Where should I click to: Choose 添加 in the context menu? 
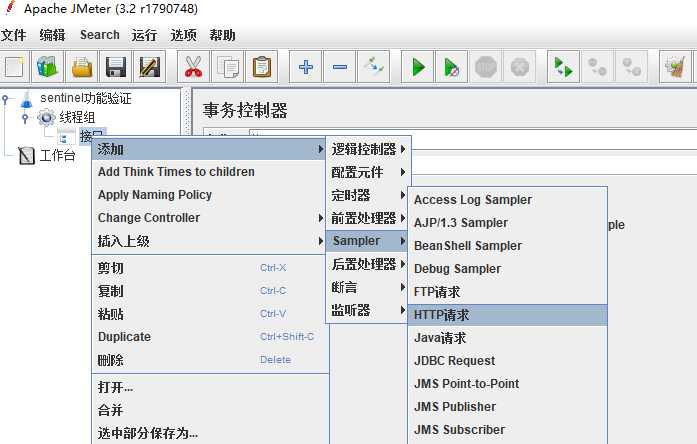209,149
